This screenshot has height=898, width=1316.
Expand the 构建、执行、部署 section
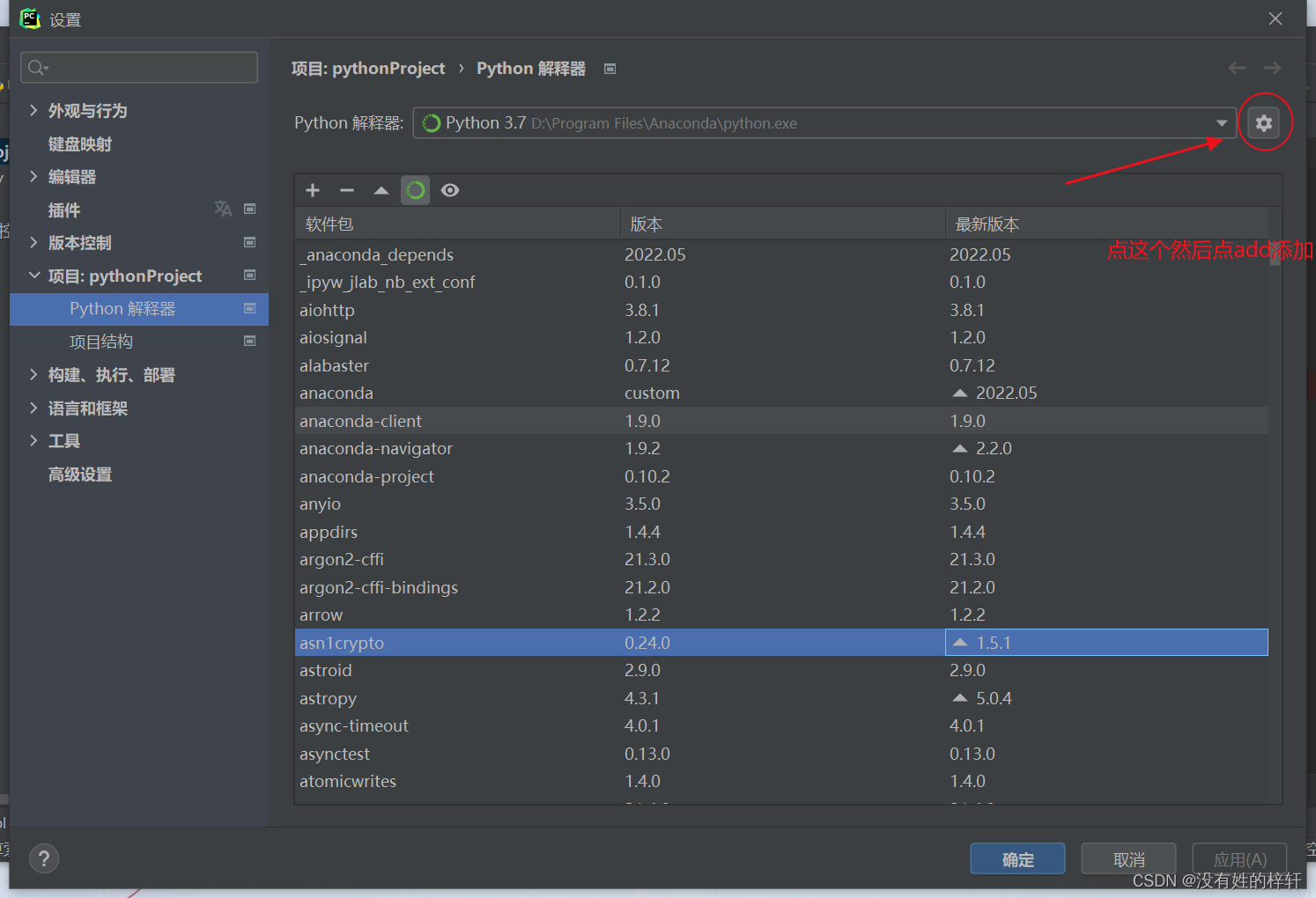[33, 374]
